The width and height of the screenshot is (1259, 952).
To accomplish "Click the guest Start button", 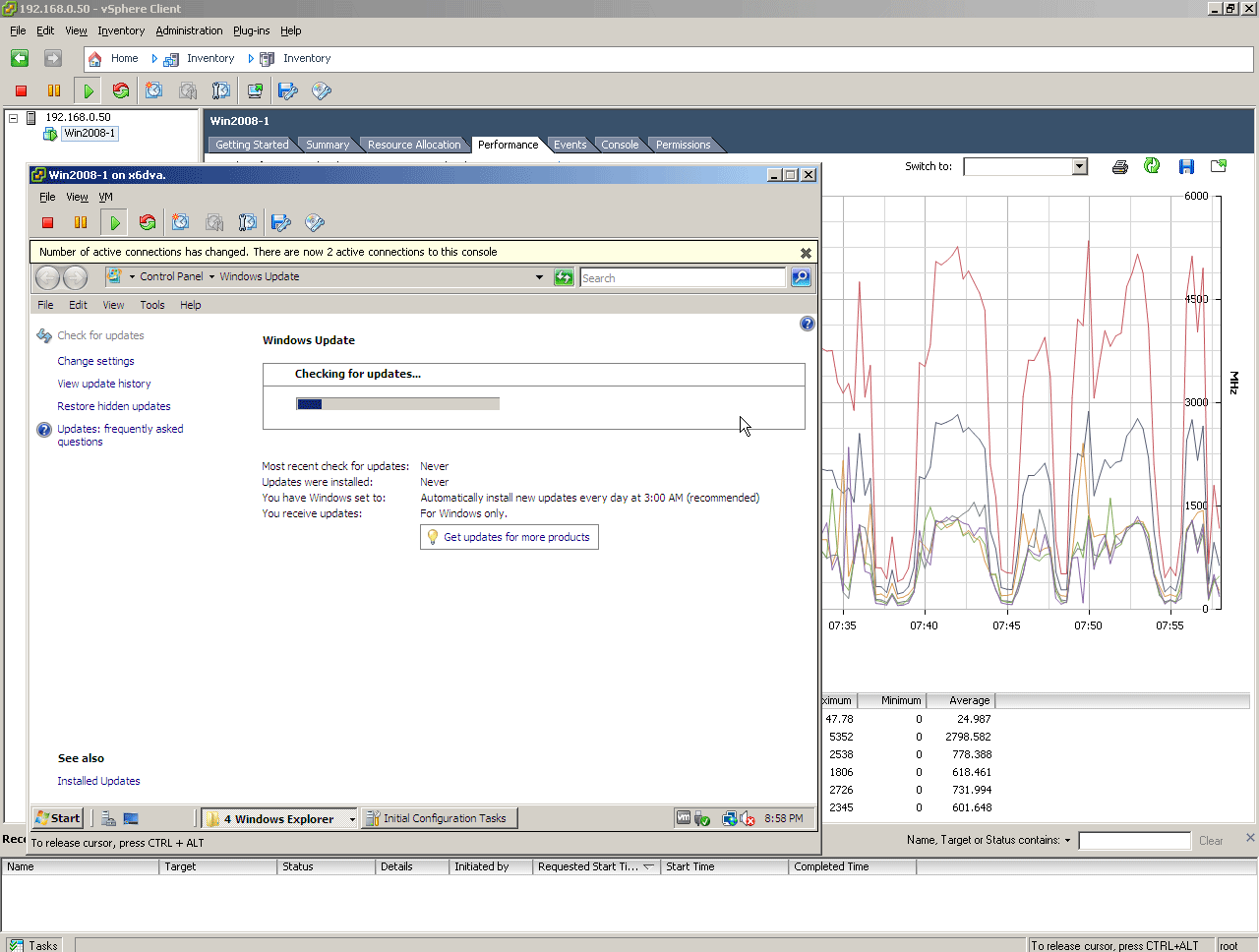I will (x=58, y=818).
